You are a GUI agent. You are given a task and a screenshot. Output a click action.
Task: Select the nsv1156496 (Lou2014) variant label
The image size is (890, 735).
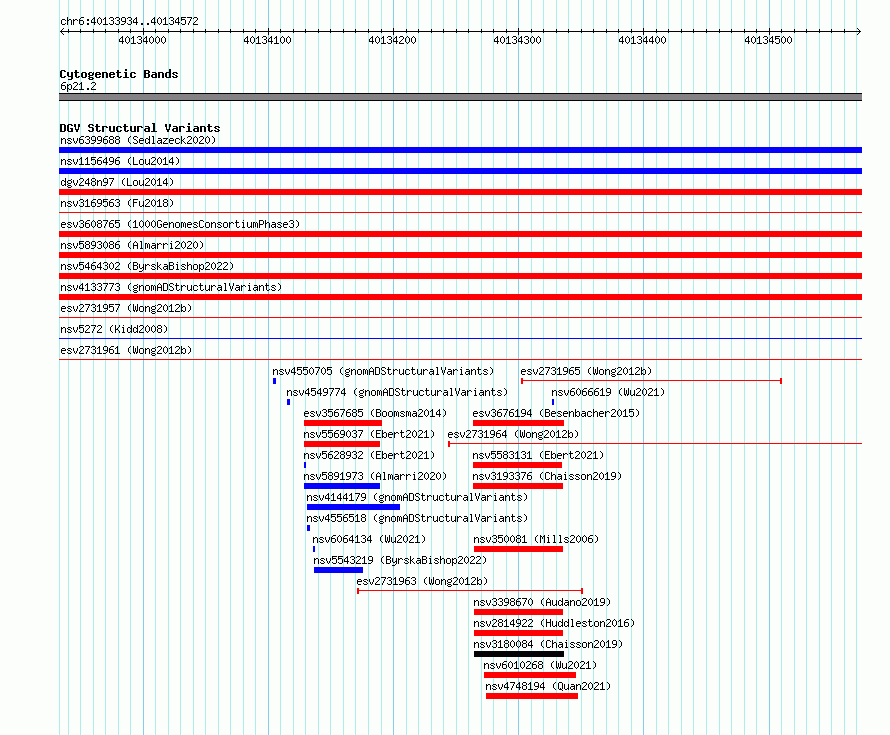[120, 161]
